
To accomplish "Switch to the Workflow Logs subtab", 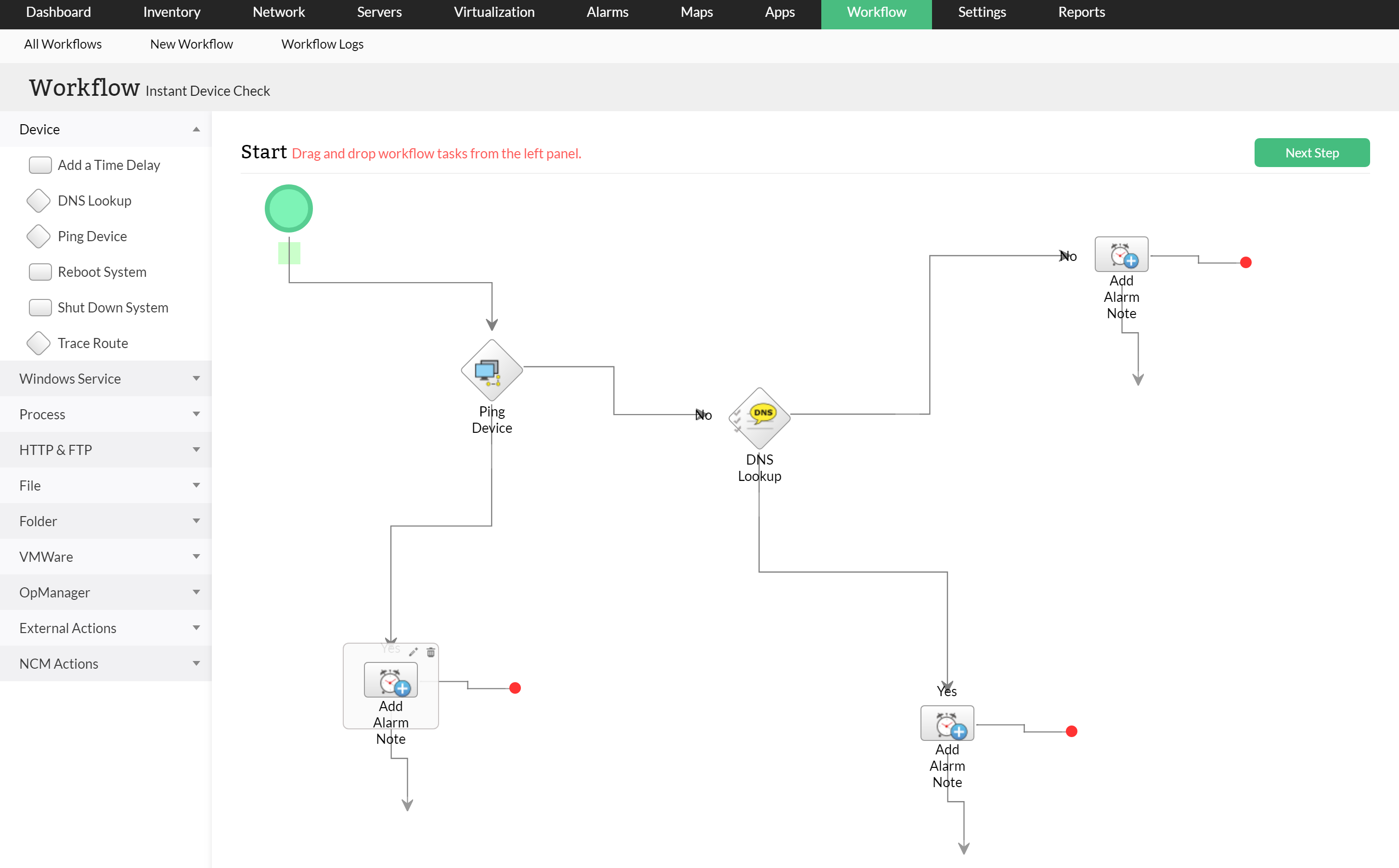I will pyautogui.click(x=322, y=44).
